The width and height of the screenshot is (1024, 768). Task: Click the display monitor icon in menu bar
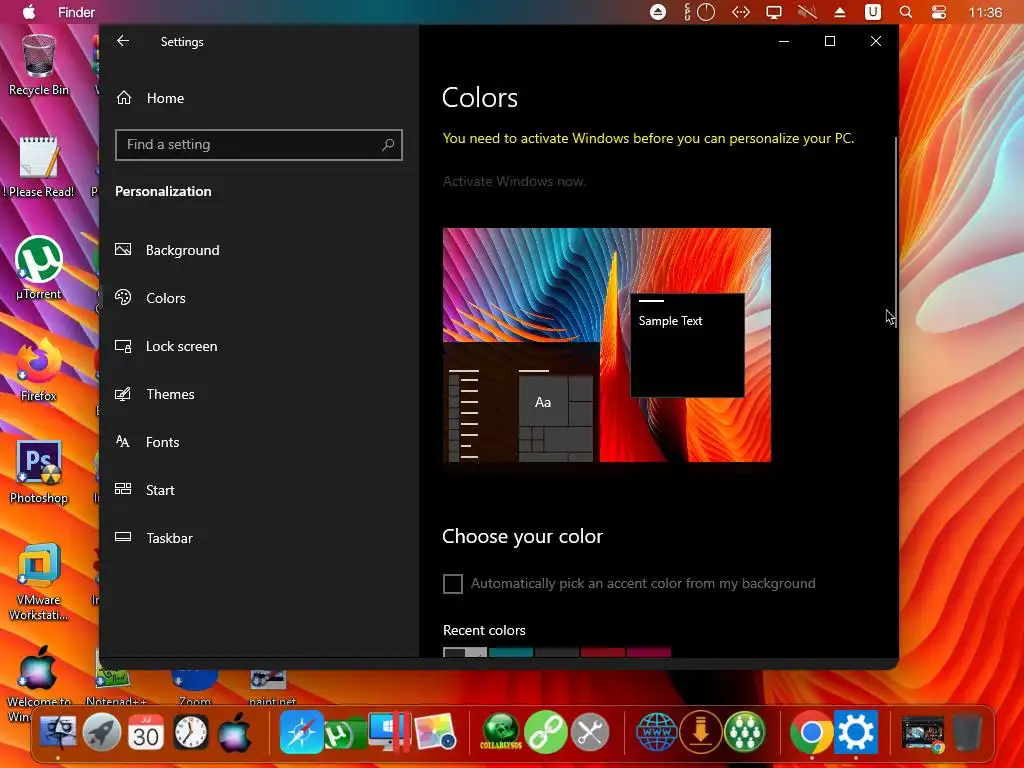point(774,12)
